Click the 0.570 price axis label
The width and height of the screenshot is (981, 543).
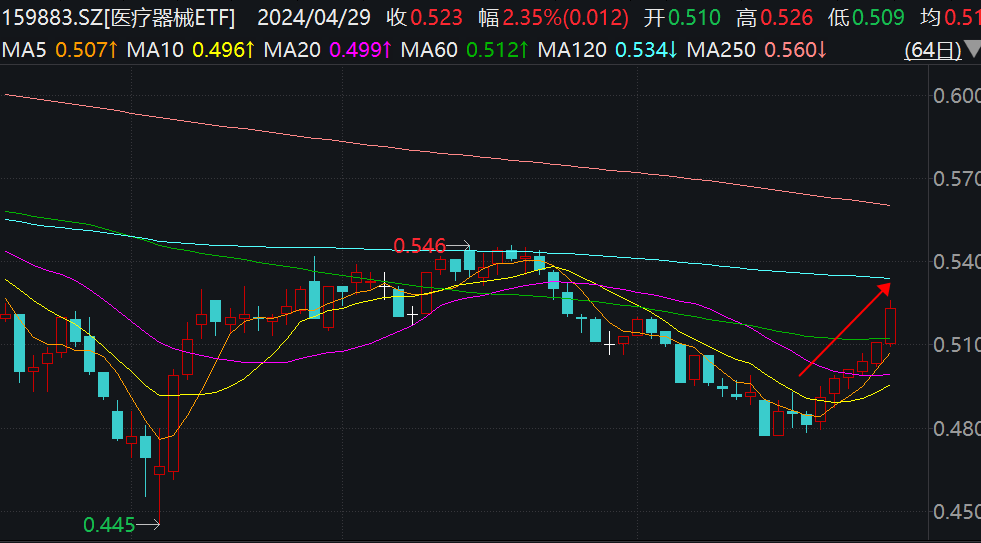[x=957, y=180]
